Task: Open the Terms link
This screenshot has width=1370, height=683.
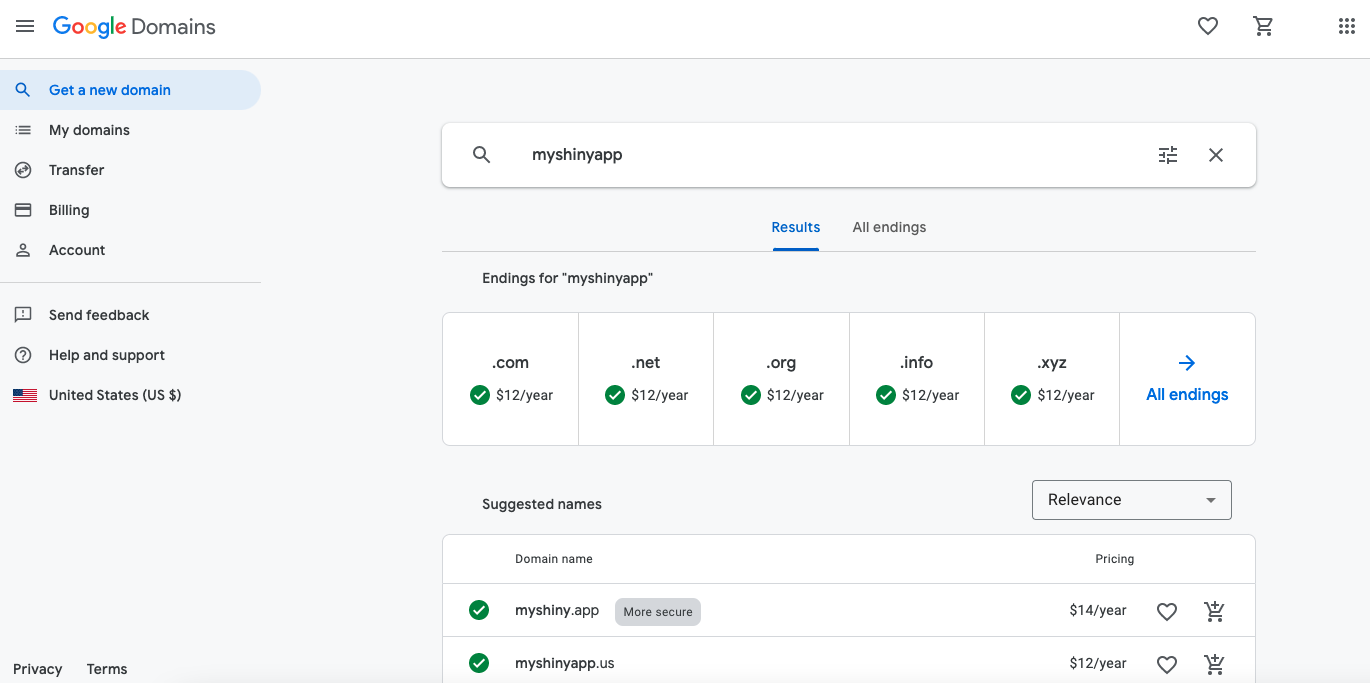Action: pos(107,669)
